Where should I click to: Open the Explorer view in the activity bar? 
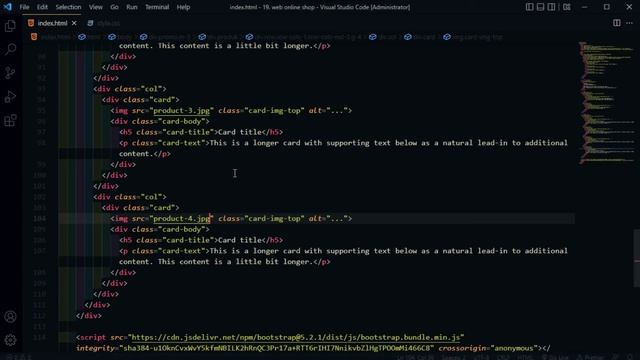pyautogui.click(x=10, y=26)
